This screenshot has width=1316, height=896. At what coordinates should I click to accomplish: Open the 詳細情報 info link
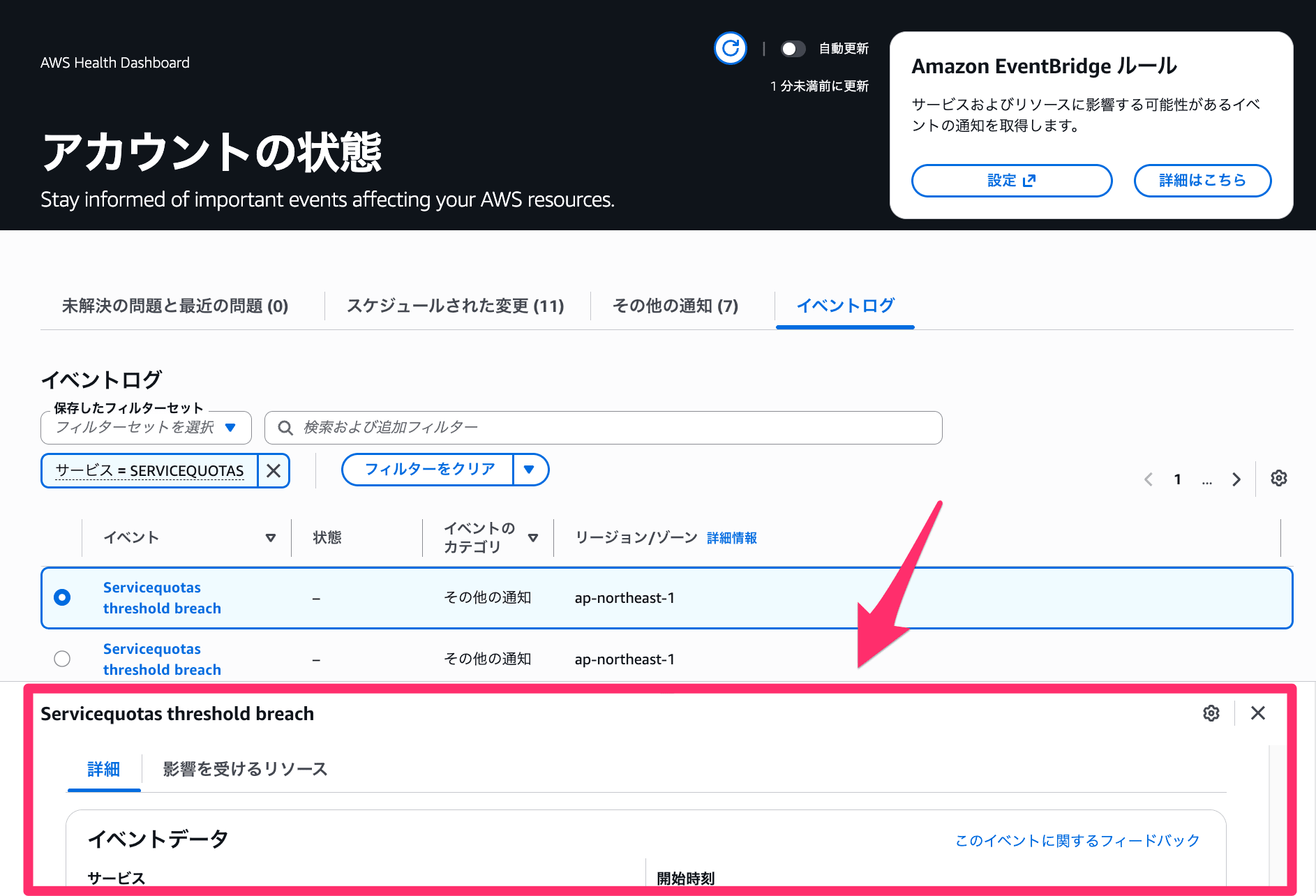coord(732,538)
